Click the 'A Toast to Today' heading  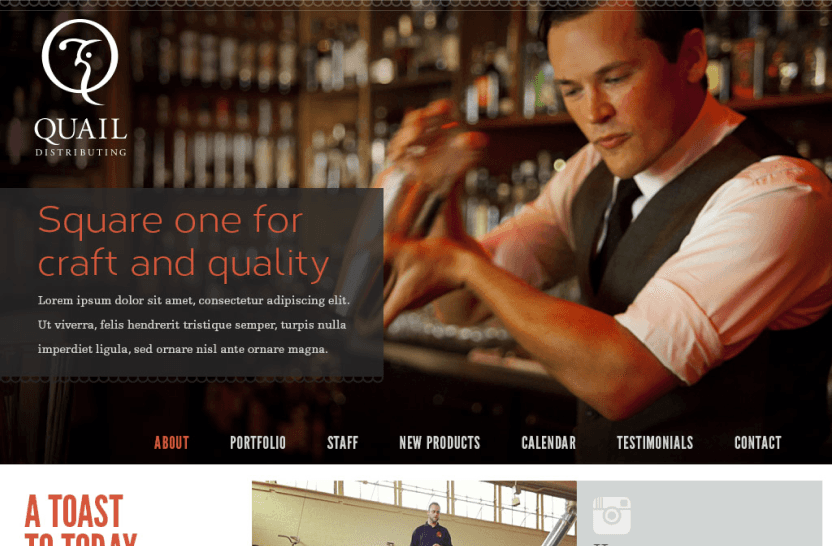click(81, 519)
